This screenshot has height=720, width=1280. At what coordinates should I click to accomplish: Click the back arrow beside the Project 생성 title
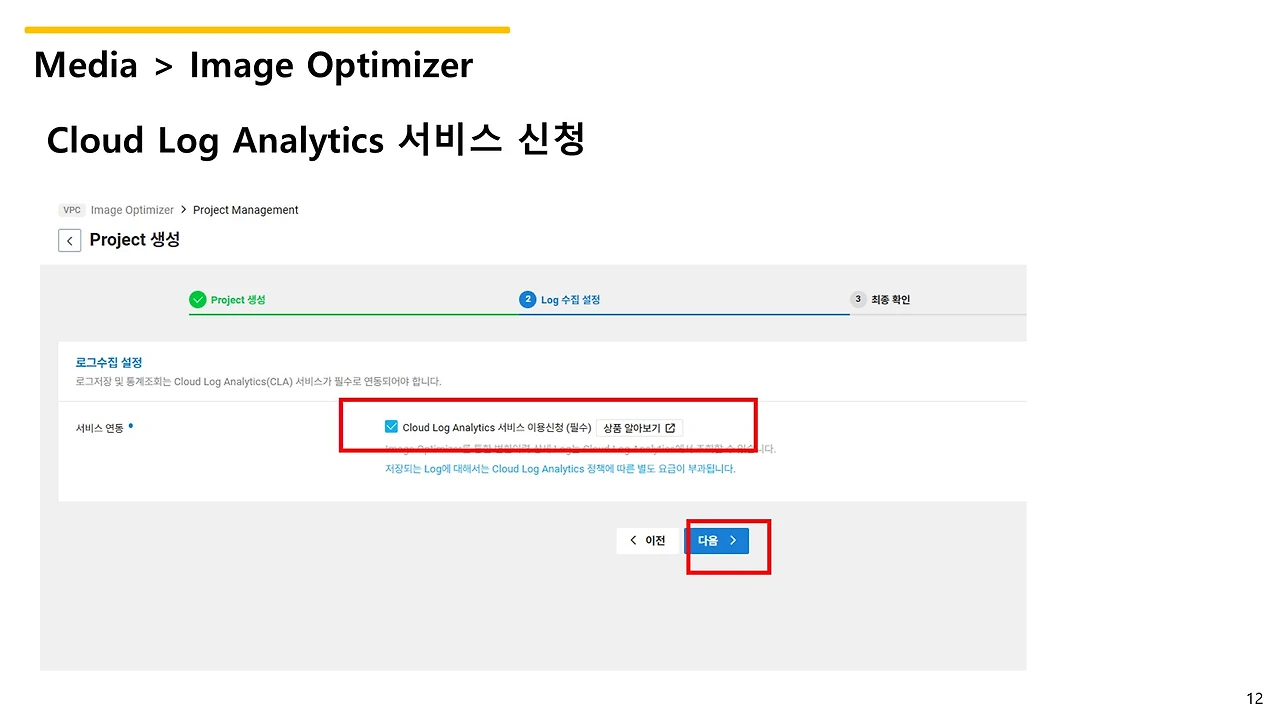pyautogui.click(x=69, y=241)
